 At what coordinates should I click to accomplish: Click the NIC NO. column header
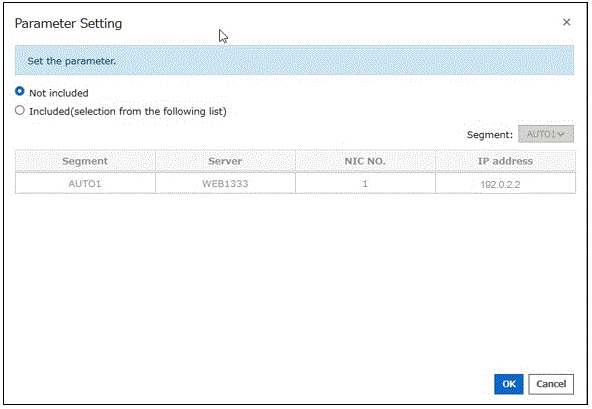click(365, 161)
